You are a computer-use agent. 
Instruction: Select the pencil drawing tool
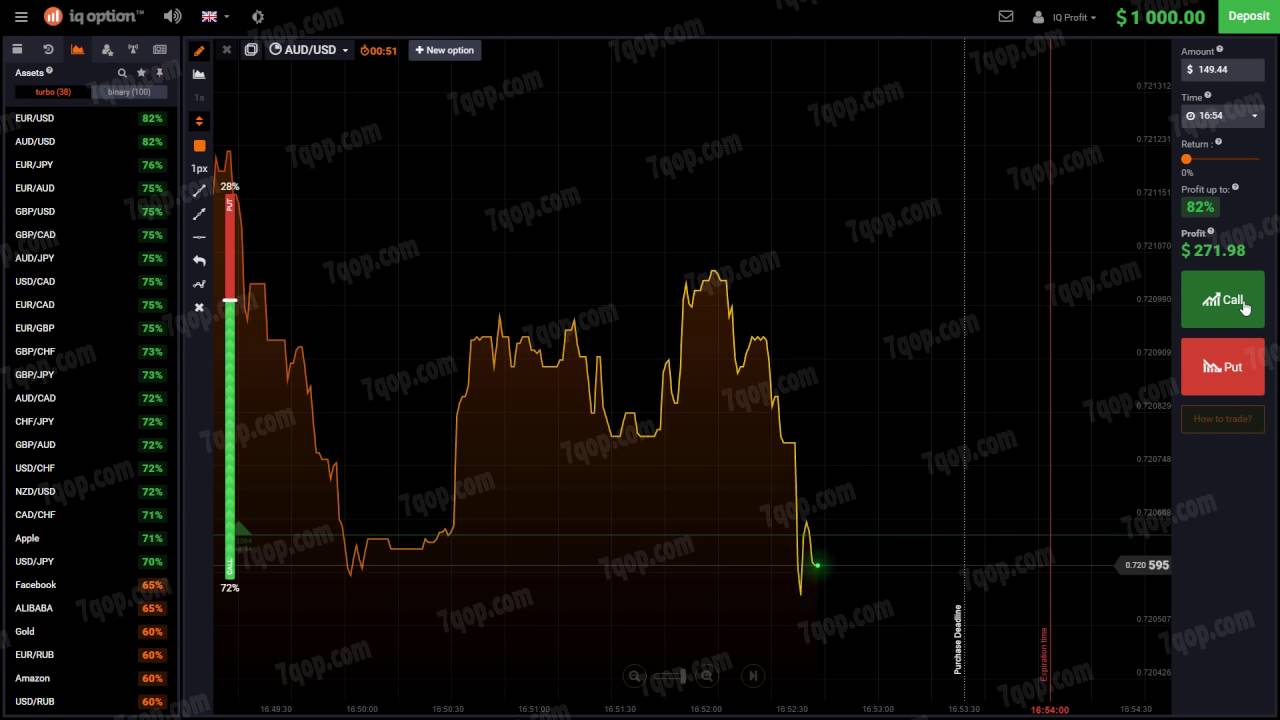click(199, 51)
